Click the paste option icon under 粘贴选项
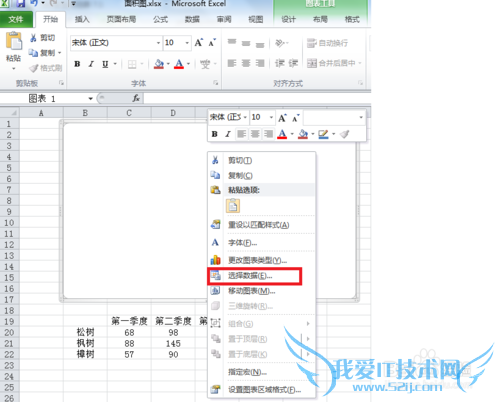This screenshot has width=500, height=402. [x=233, y=206]
